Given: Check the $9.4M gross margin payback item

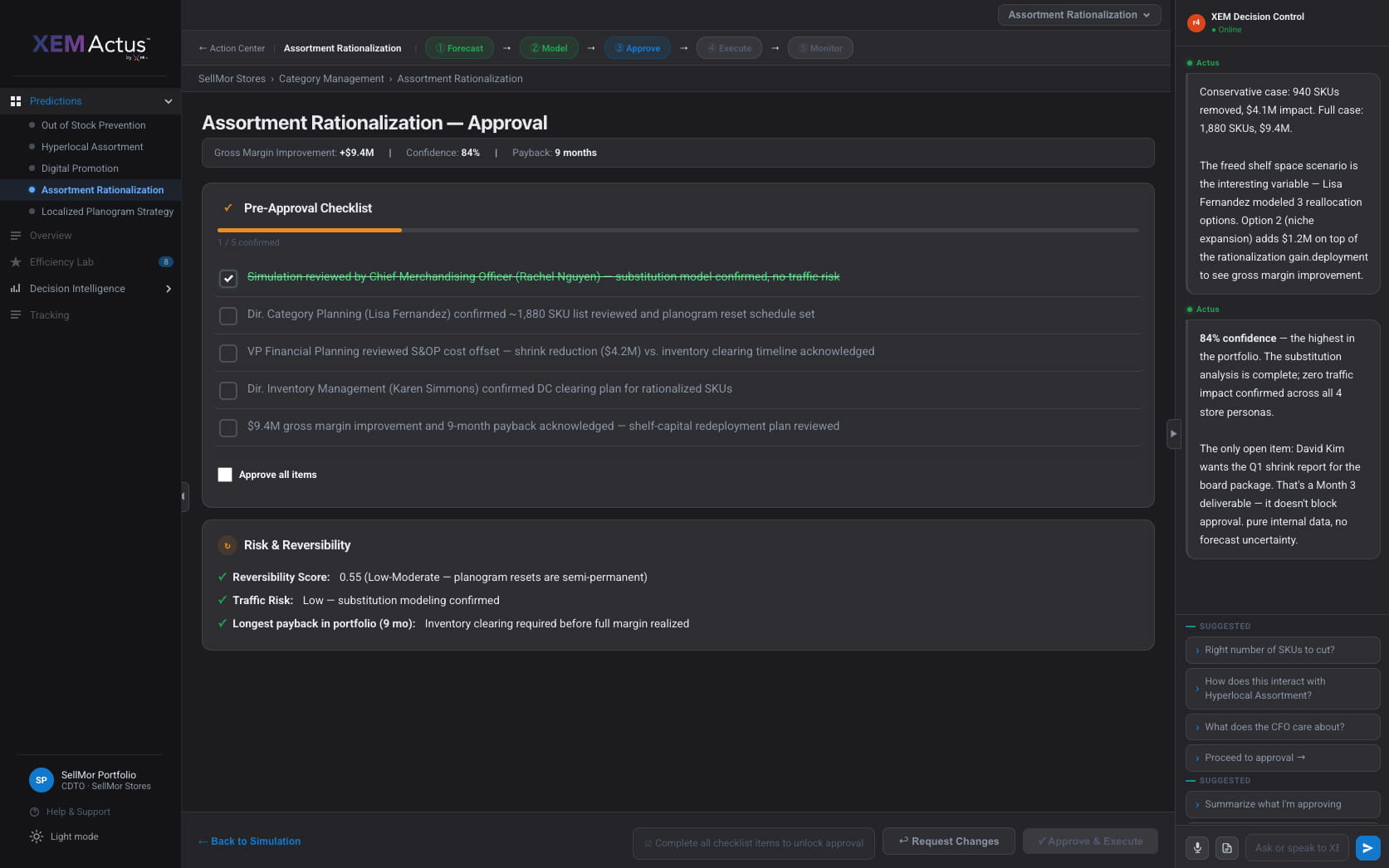Looking at the screenshot, I should (x=228, y=427).
